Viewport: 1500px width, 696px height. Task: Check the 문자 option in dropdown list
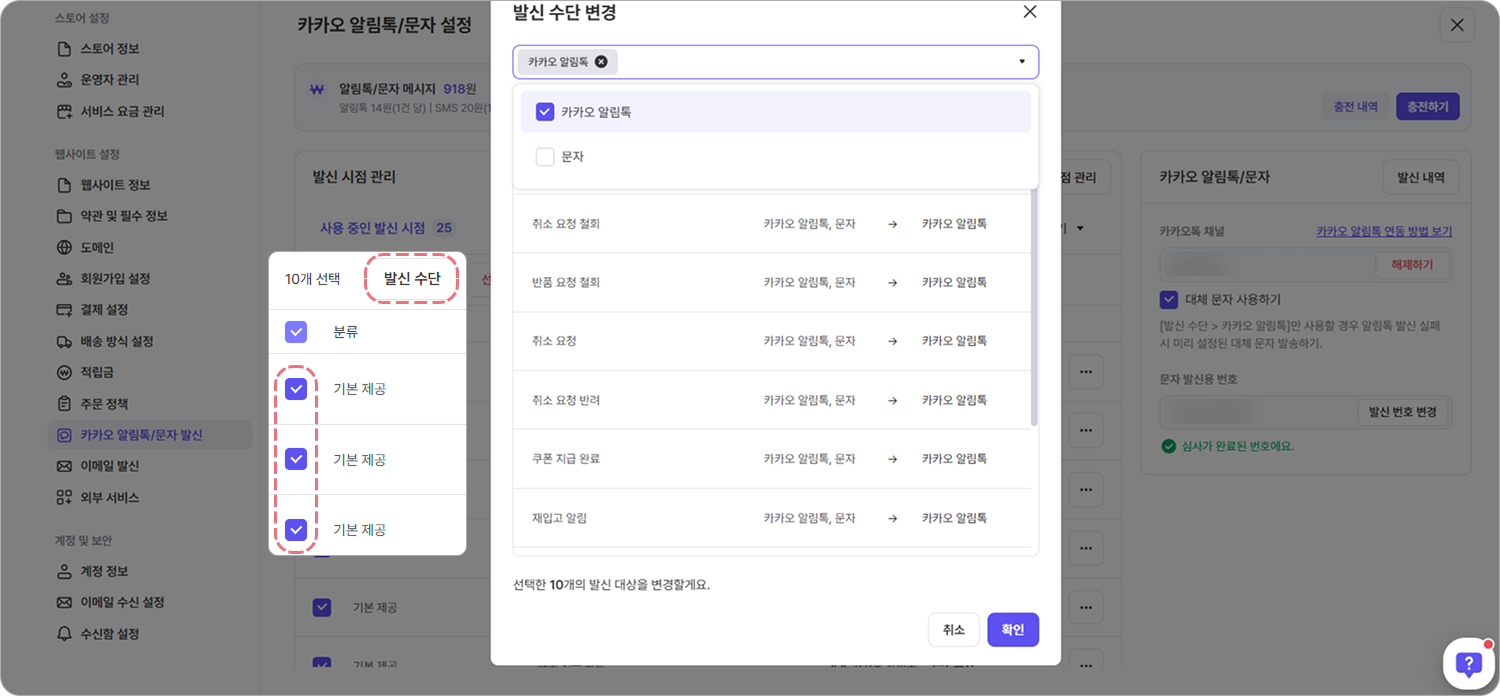coord(545,157)
